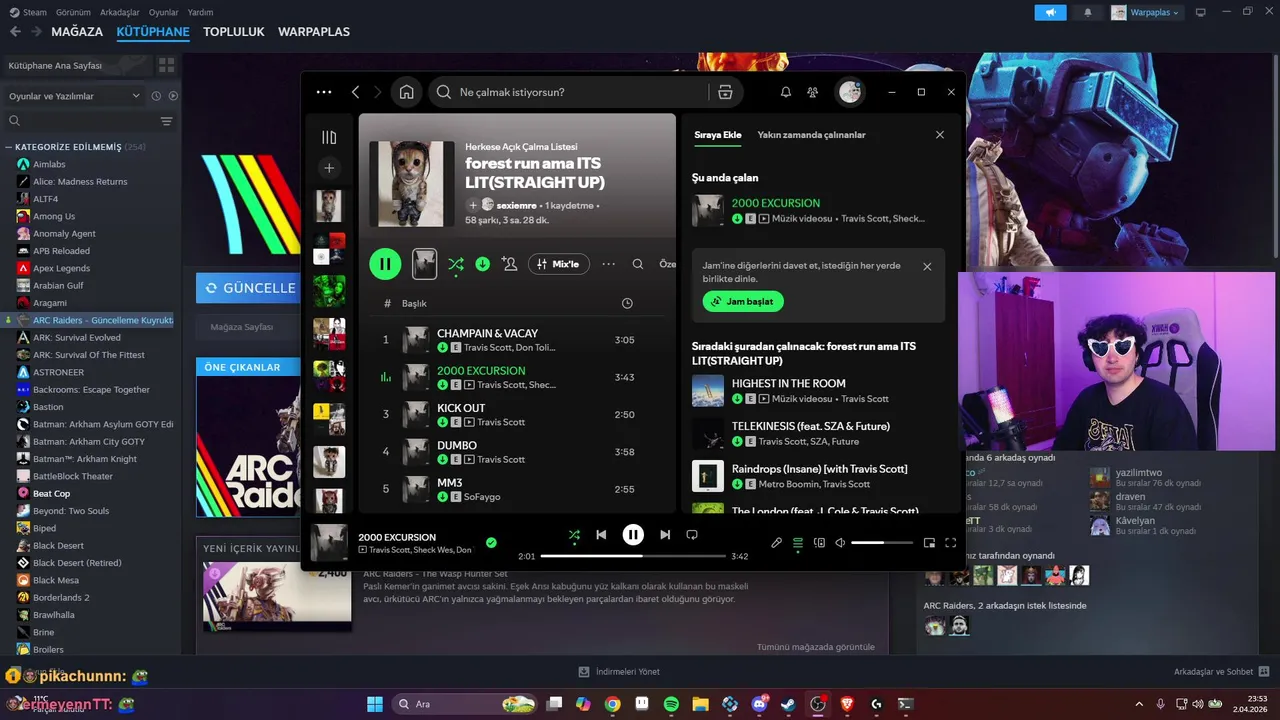Select Apex Legends in Steam library
The height and width of the screenshot is (720, 1280).
(x=61, y=268)
